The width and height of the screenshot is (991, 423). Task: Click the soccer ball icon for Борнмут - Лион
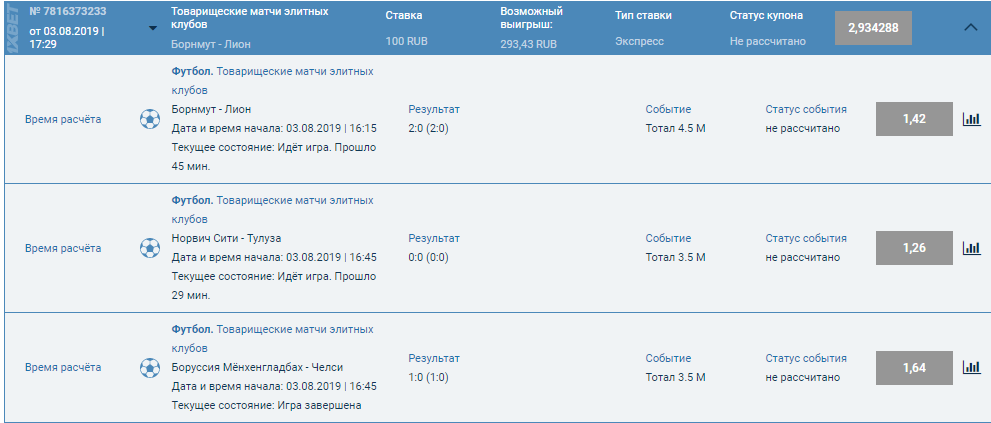149,119
